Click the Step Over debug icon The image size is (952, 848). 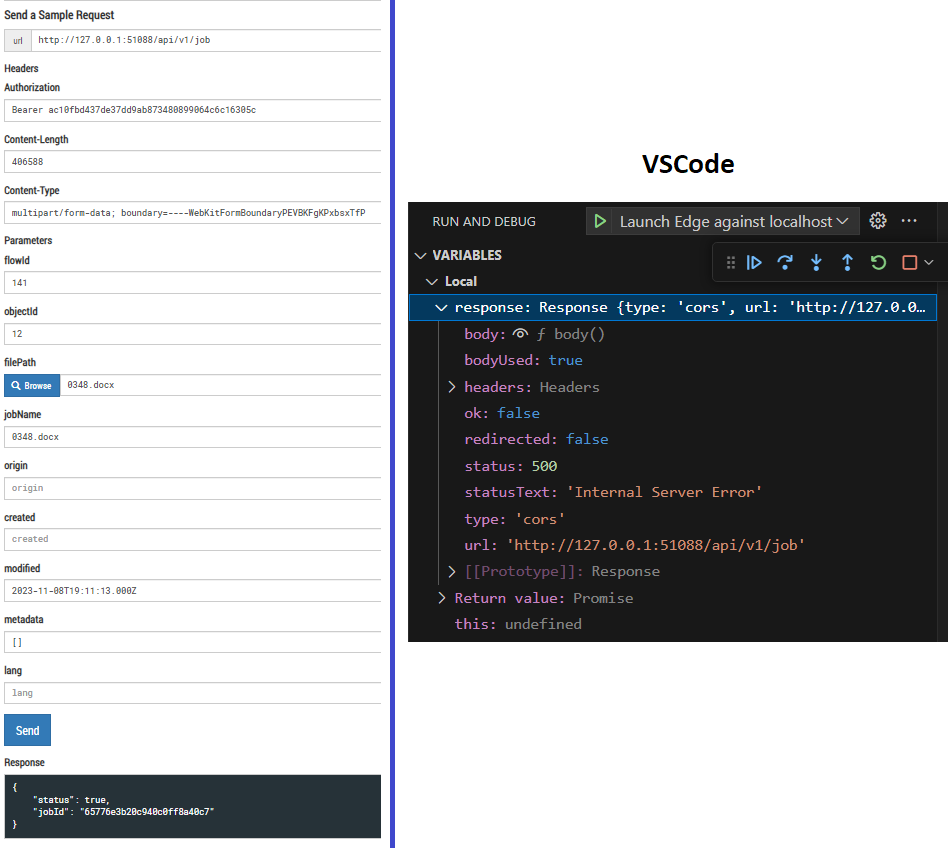pos(785,262)
